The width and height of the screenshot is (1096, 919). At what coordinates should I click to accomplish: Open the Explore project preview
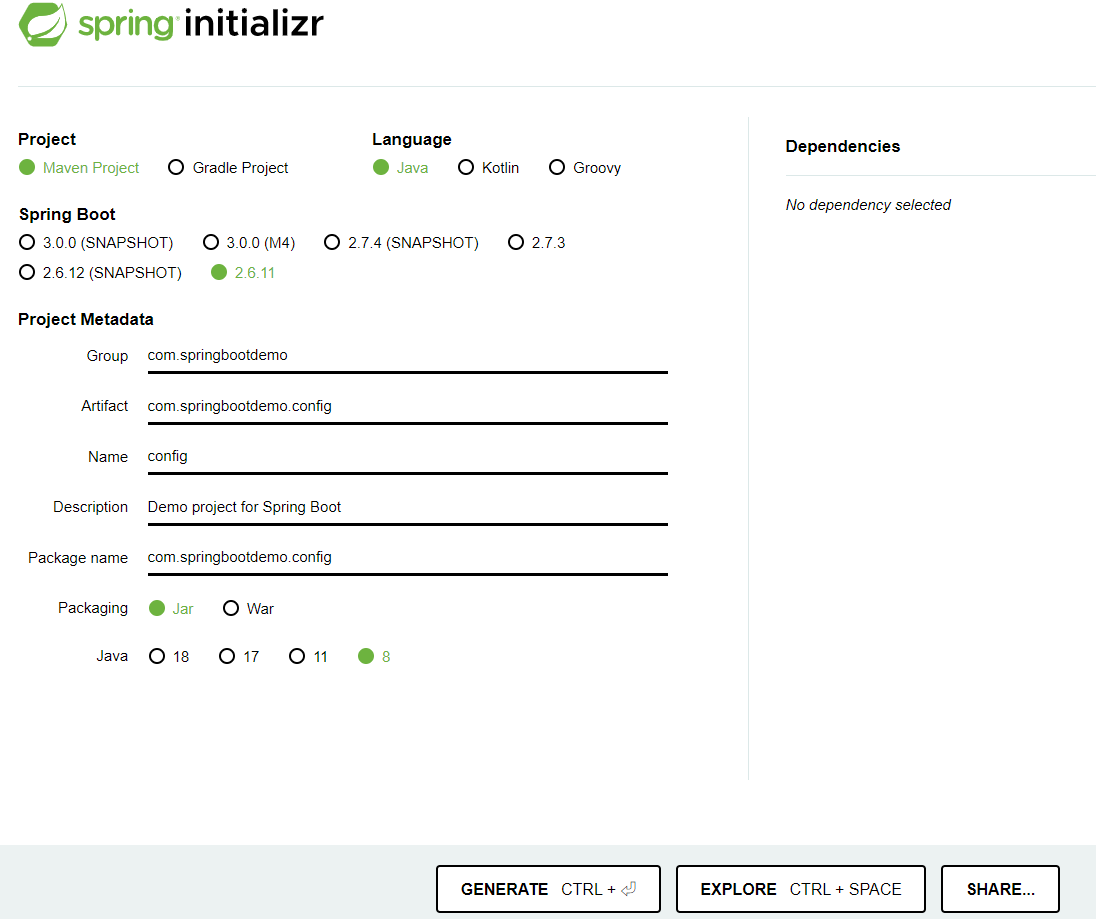(800, 888)
